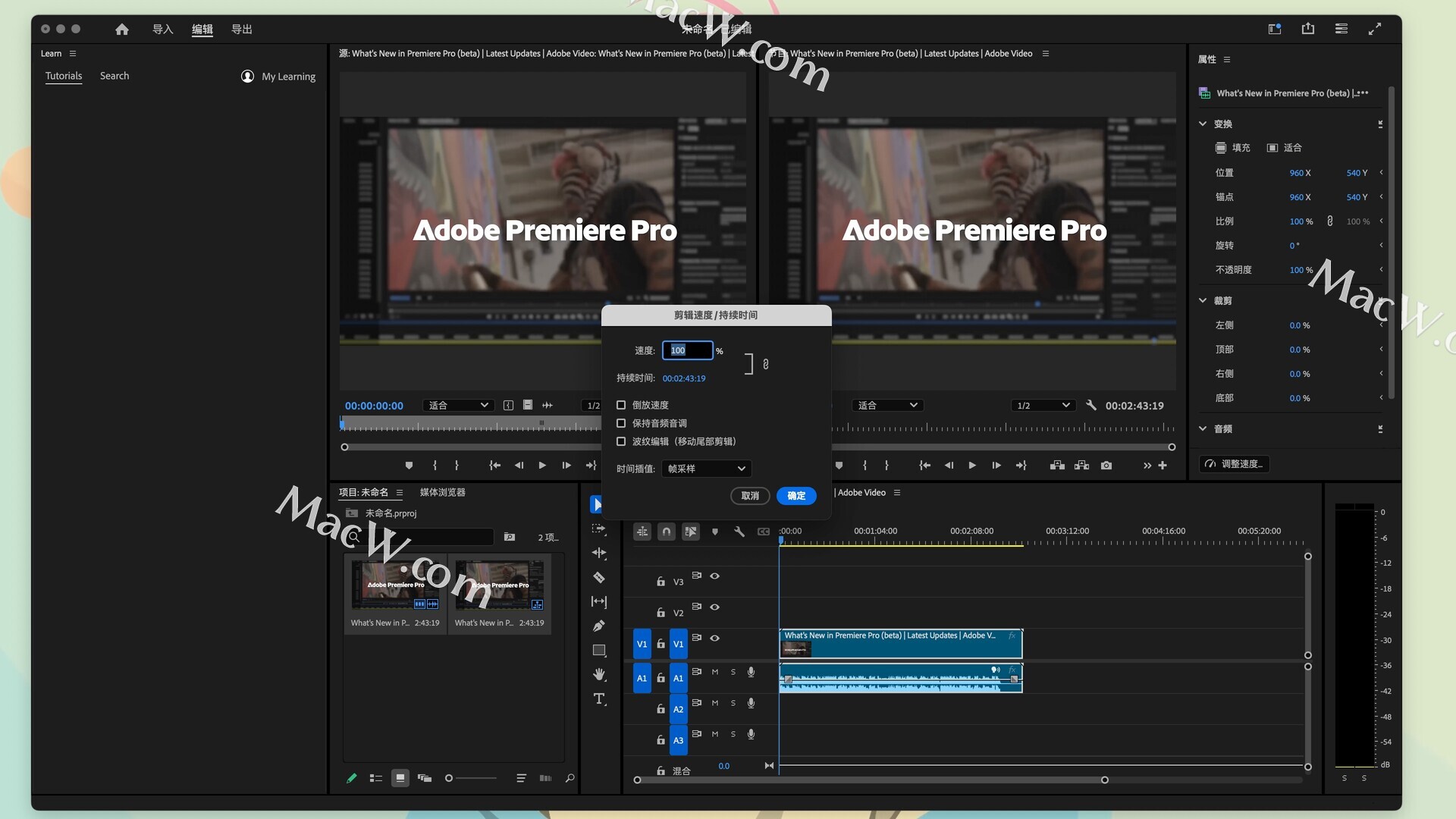
Task: Select the Hand tool
Action: [599, 674]
